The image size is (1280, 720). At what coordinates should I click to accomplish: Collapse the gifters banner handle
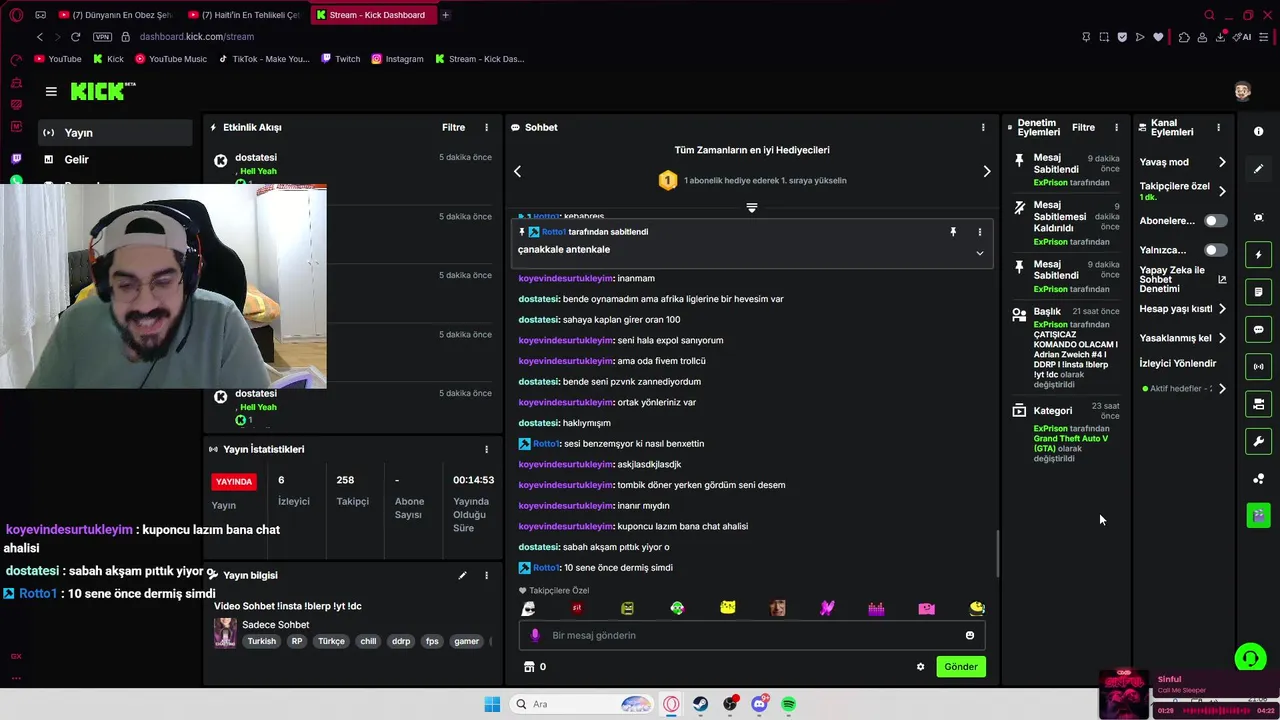pos(752,208)
